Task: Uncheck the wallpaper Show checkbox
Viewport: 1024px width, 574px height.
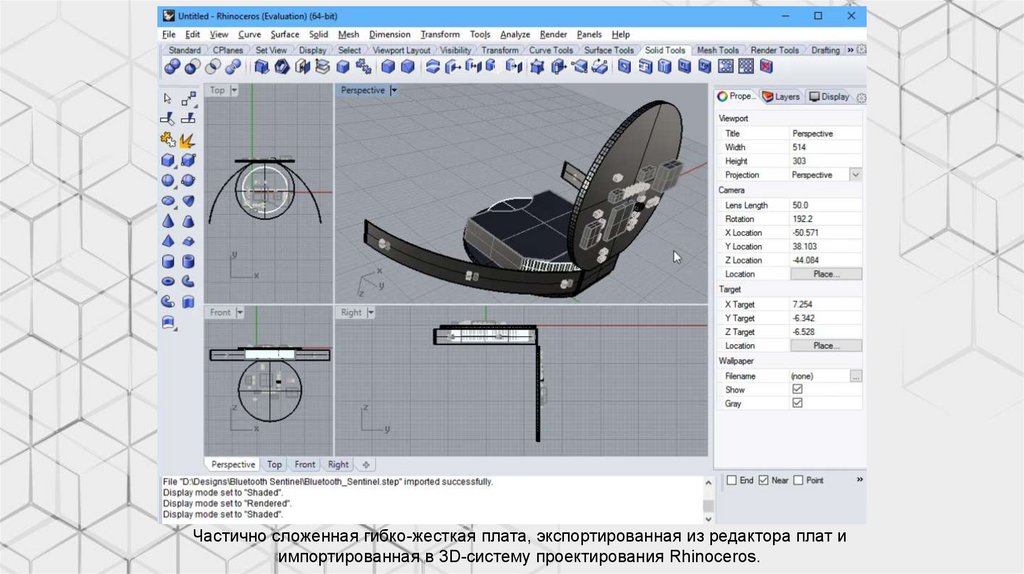Action: (797, 389)
